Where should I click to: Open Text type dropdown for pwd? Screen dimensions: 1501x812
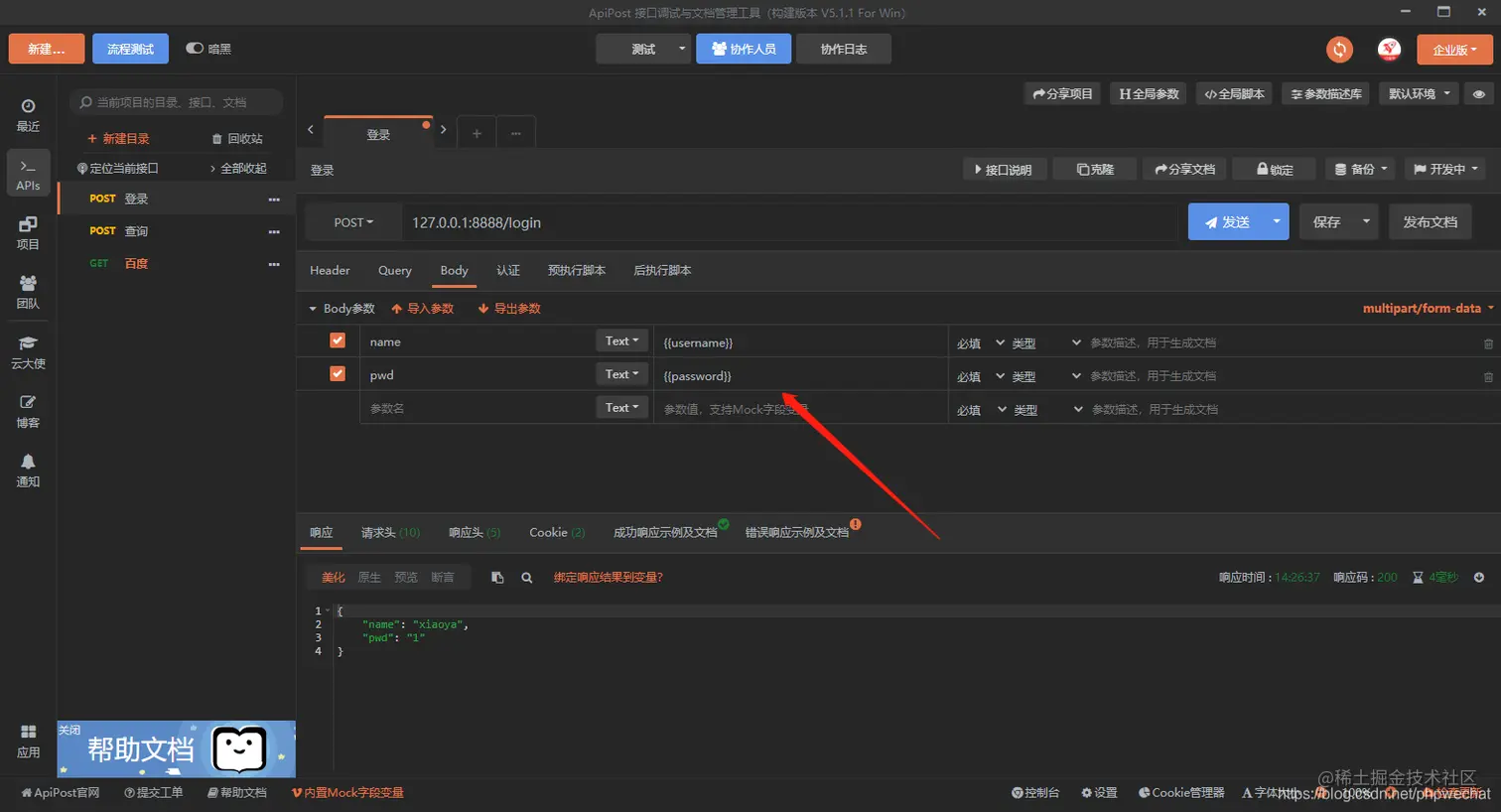[622, 375]
